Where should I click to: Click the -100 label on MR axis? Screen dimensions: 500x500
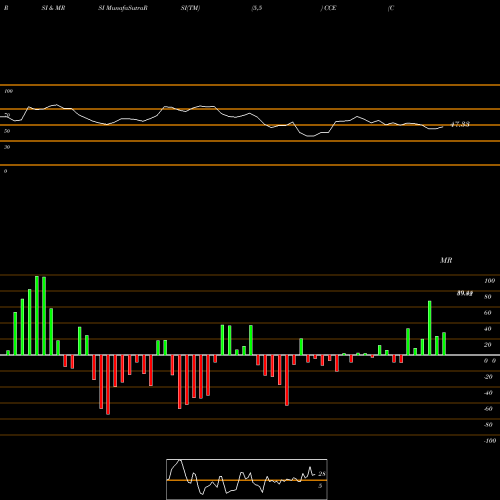490,441
